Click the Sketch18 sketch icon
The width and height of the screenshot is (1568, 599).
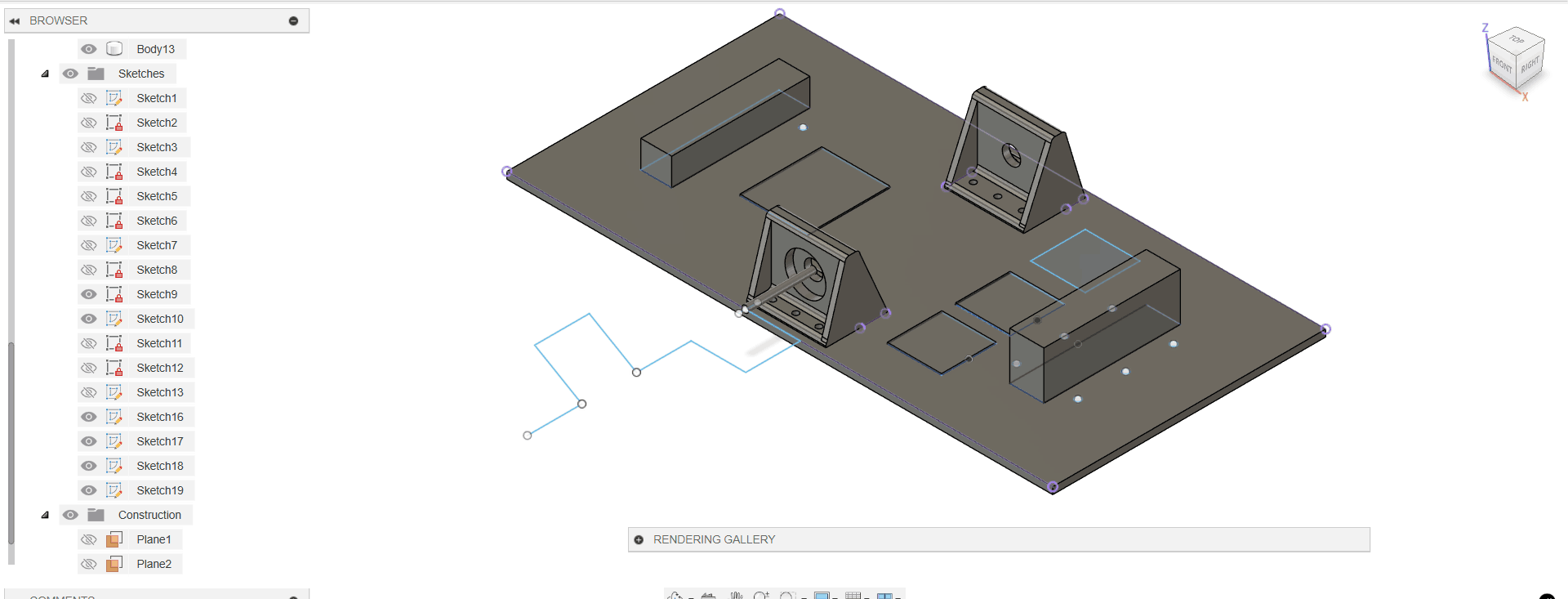tap(114, 466)
